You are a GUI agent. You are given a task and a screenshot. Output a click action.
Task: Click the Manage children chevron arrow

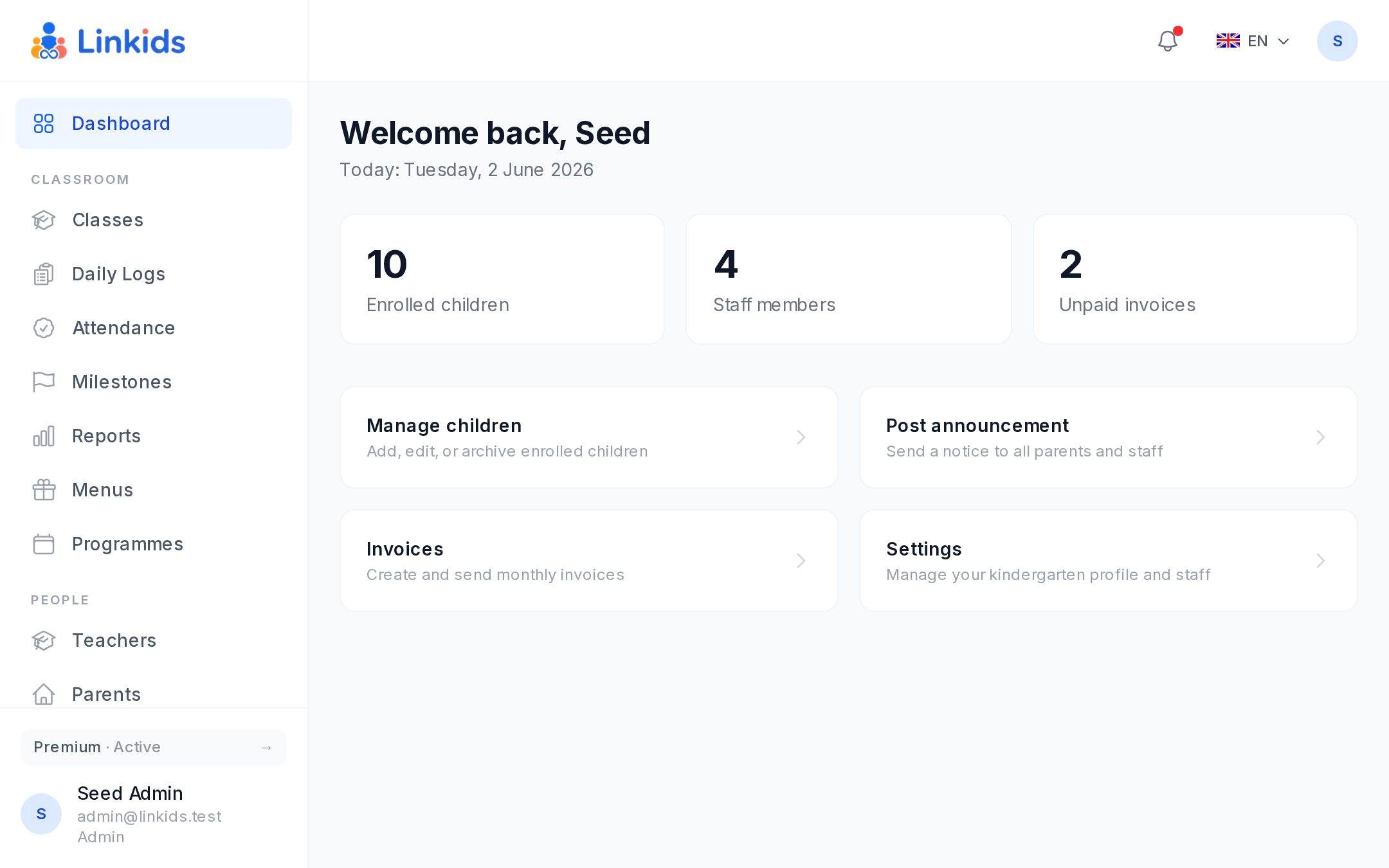tap(801, 437)
